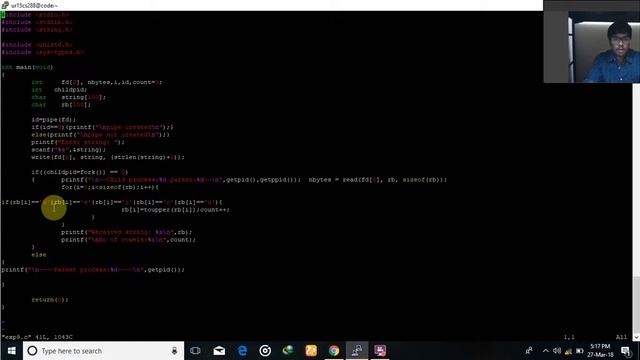Click the 'if((childpid=fork()) == 0)' line

80,172
